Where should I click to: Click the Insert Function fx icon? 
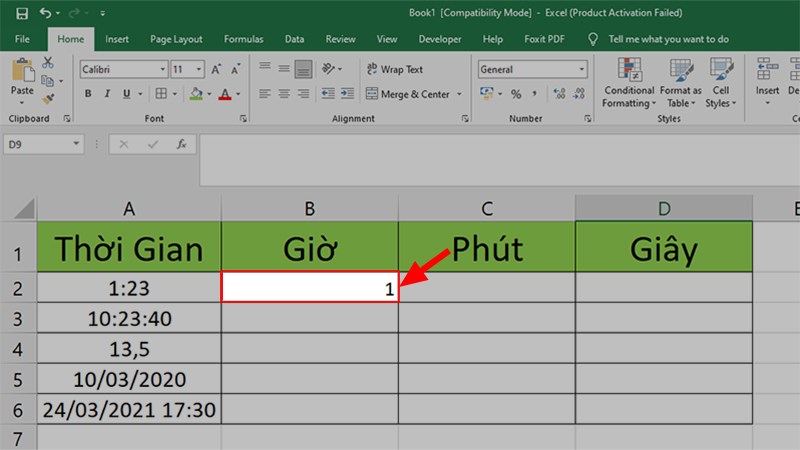(x=181, y=144)
